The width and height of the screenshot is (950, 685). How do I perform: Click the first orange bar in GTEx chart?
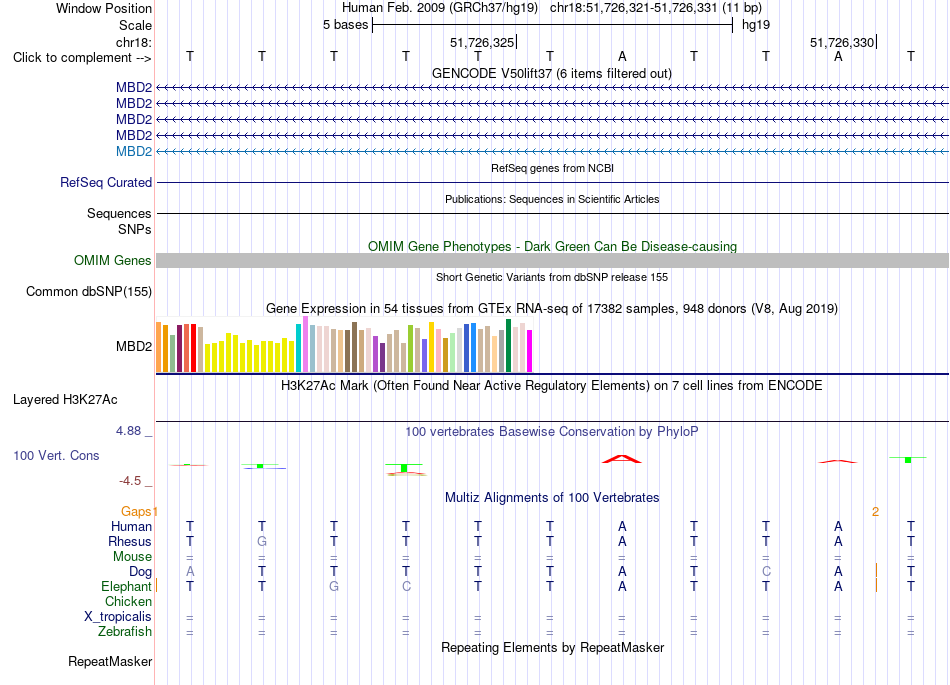[159, 347]
